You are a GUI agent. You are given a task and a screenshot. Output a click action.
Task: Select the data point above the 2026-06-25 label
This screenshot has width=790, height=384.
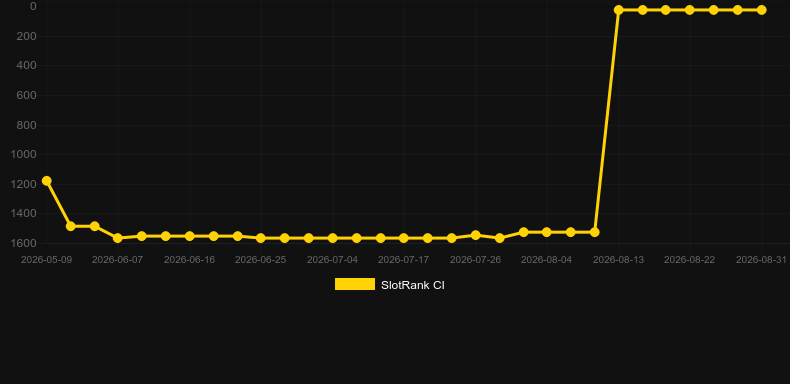[261, 238]
